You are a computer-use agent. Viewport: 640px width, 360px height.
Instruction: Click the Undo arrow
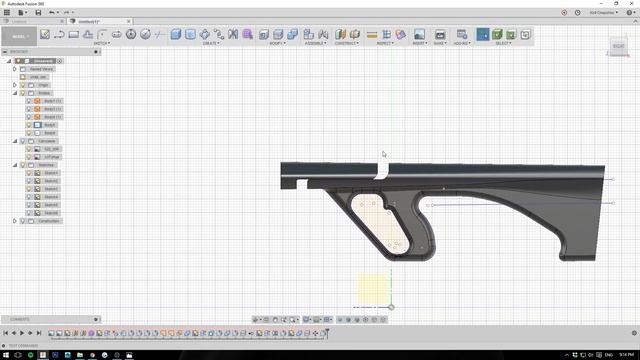pyautogui.click(x=51, y=13)
